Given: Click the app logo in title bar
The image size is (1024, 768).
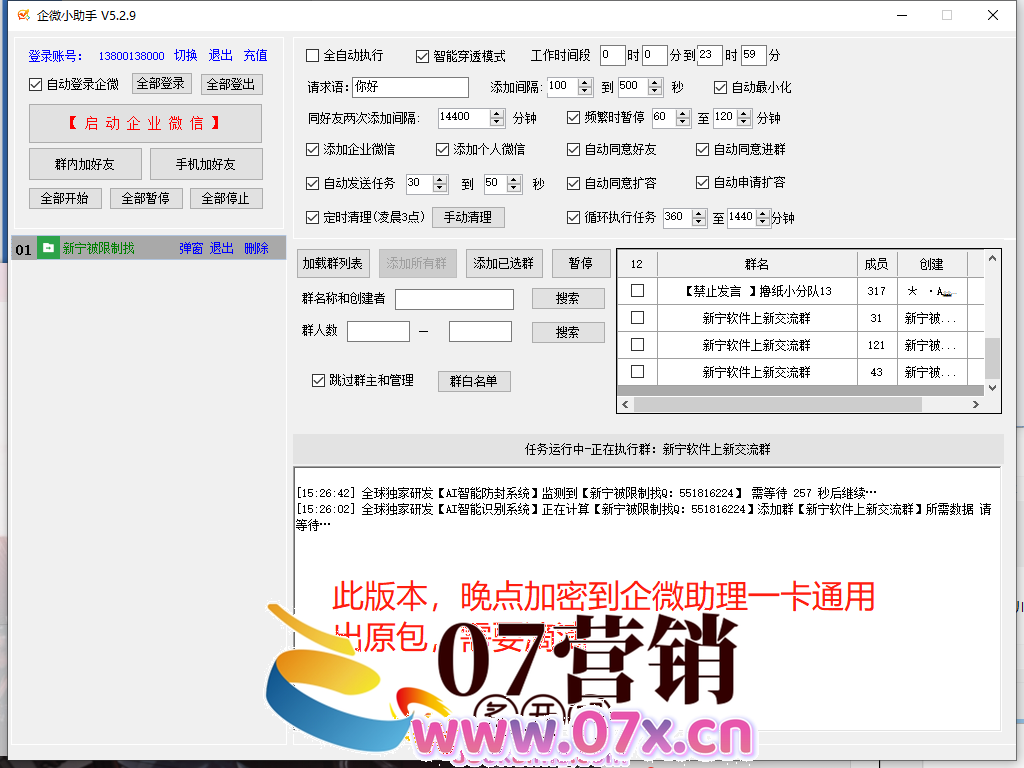Looking at the screenshot, I should click(x=24, y=15).
